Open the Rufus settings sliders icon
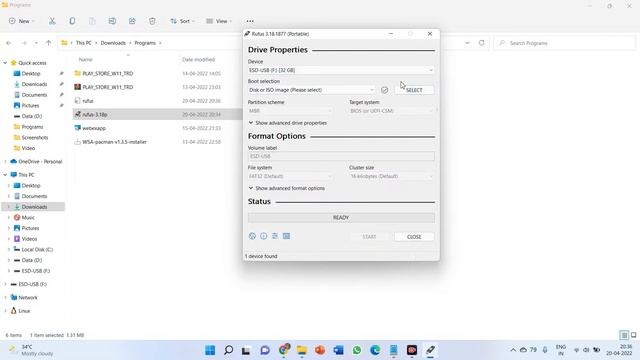Screen dimensions: 640x360 [x=275, y=236]
